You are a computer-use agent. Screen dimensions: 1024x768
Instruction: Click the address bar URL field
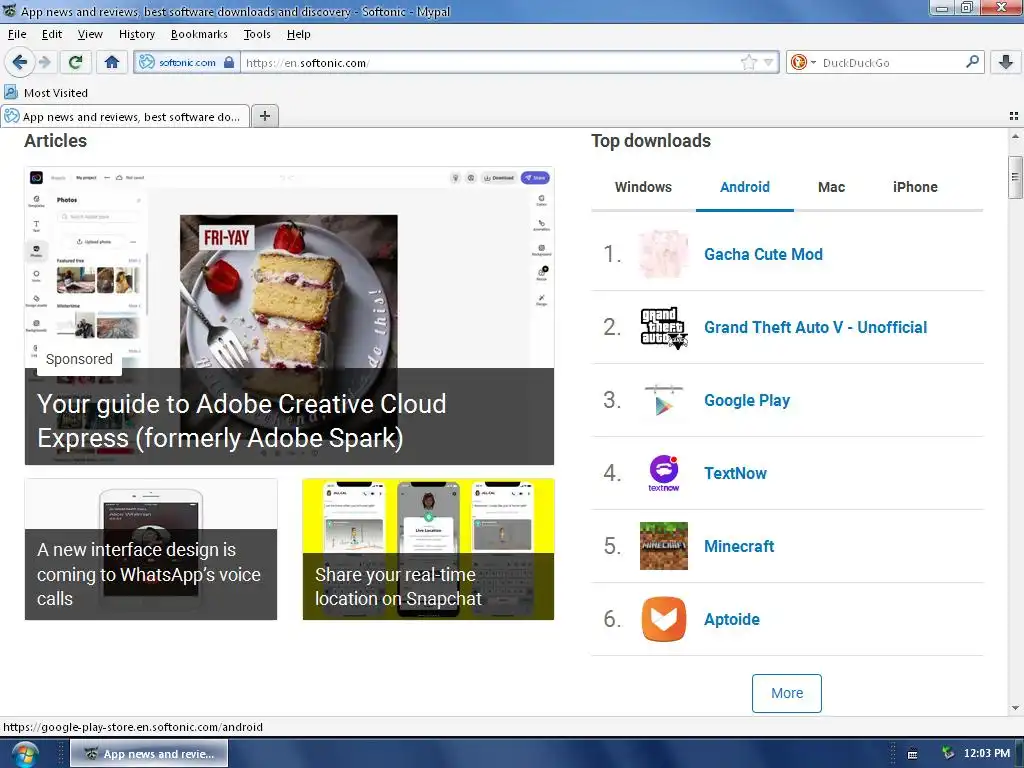point(490,63)
